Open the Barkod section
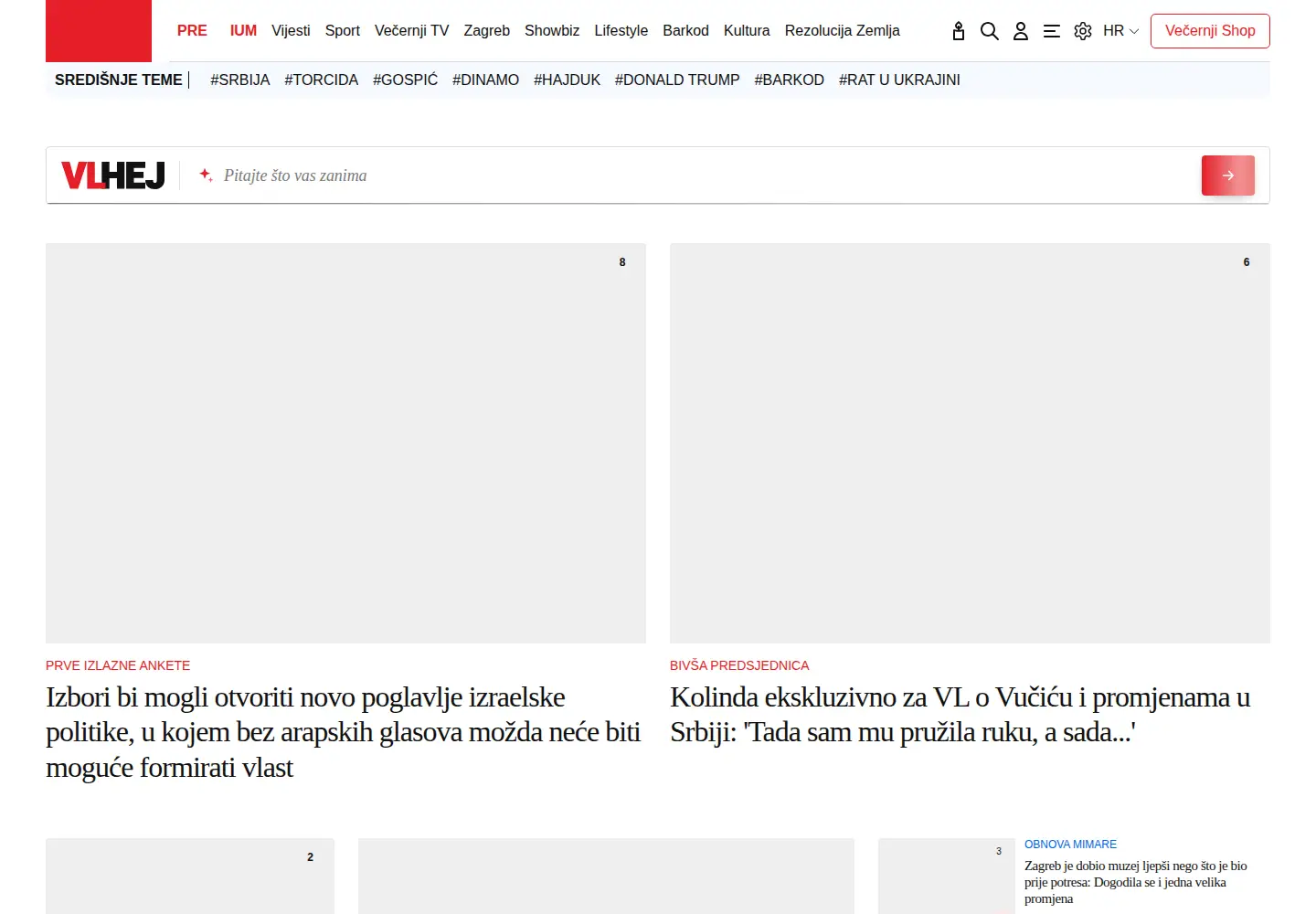 click(x=685, y=31)
